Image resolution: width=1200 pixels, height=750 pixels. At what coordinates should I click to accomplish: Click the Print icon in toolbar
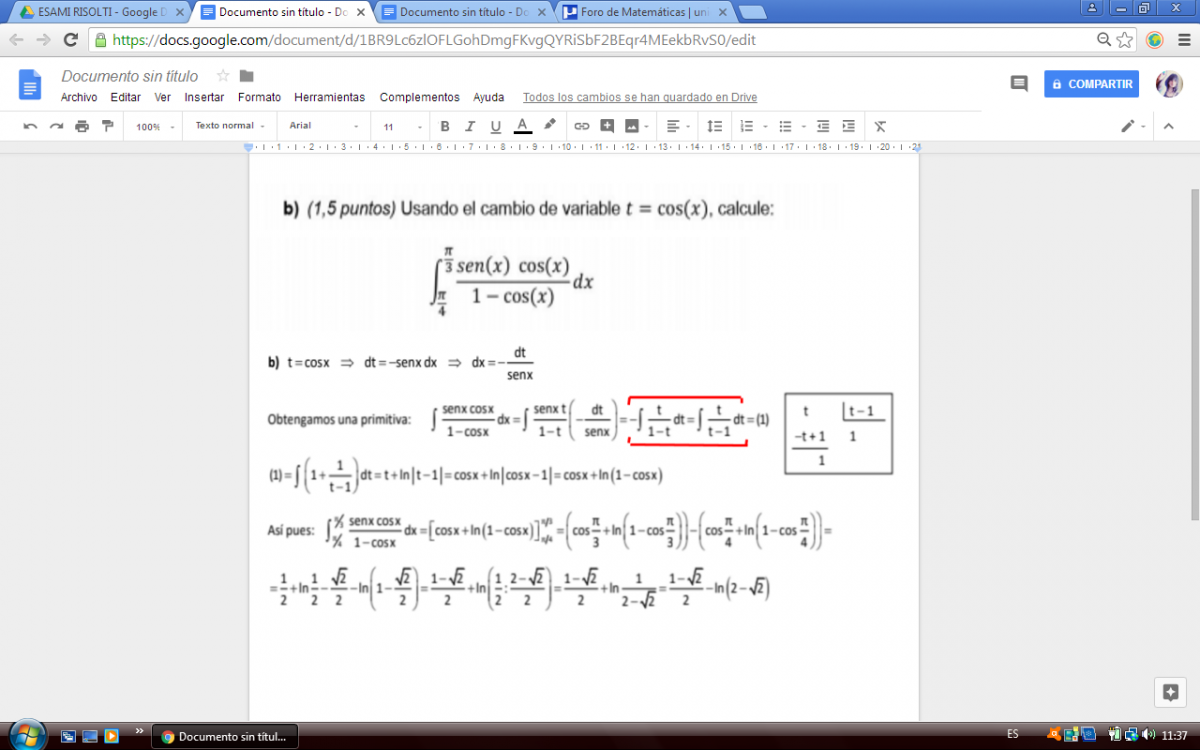coord(82,126)
